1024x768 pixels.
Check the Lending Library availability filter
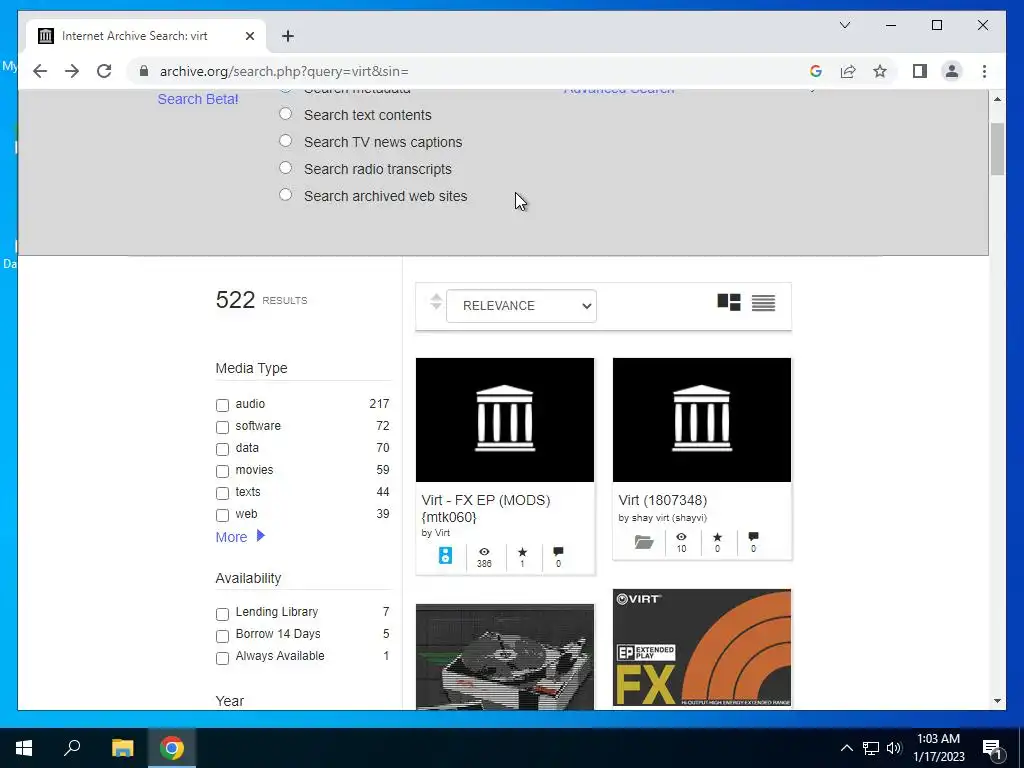(222, 614)
